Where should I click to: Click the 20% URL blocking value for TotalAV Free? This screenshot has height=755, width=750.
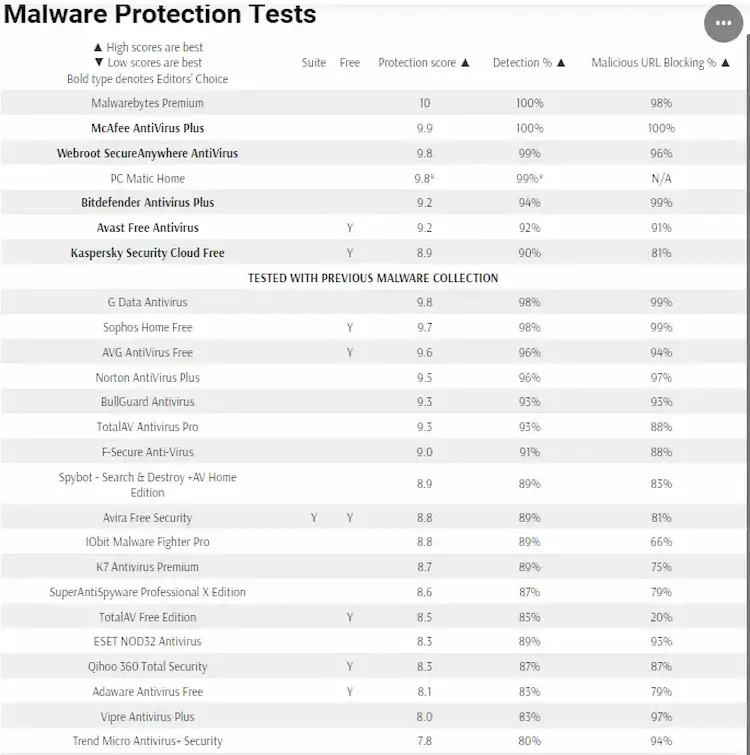point(661,617)
